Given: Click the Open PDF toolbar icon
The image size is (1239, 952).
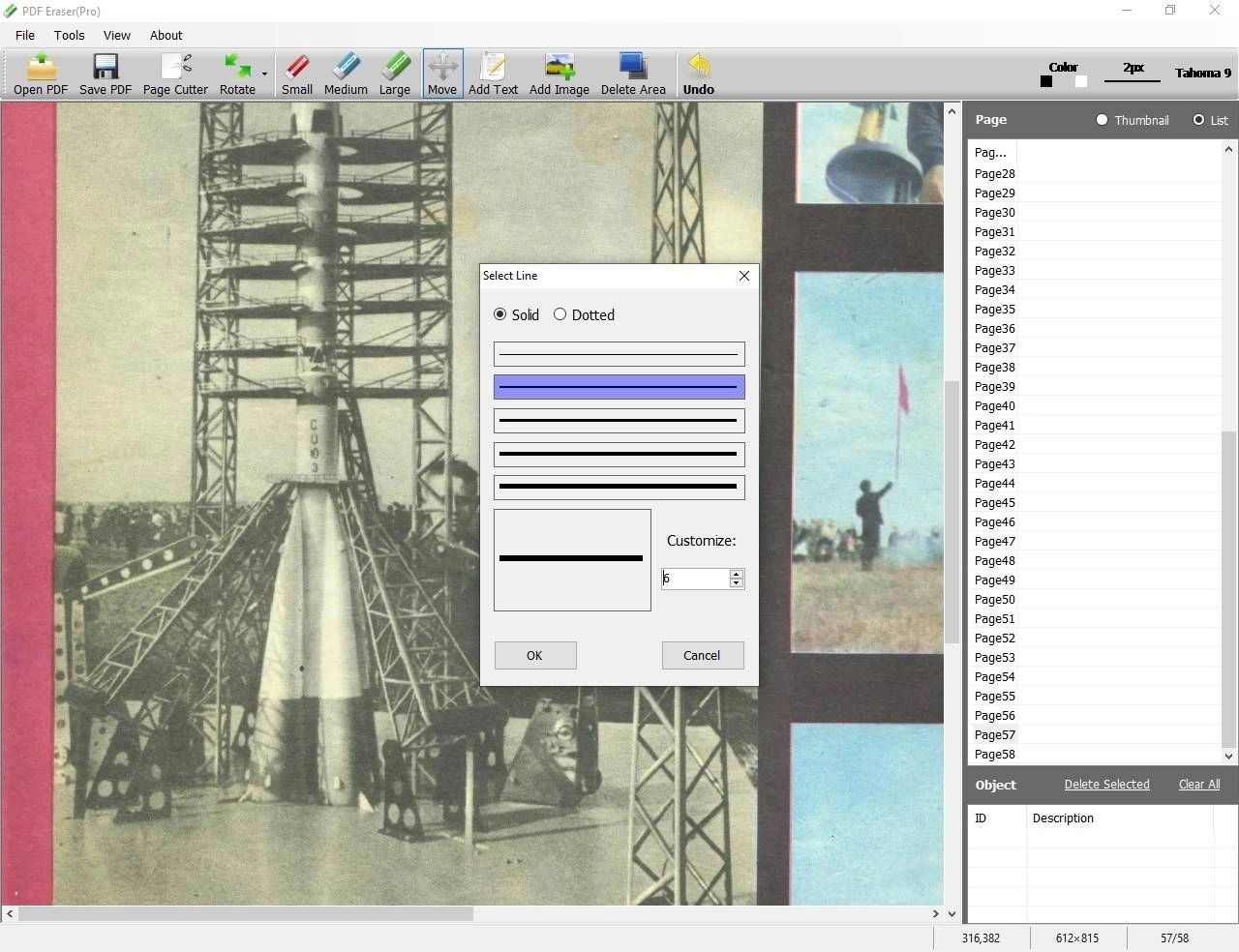Looking at the screenshot, I should (x=41, y=74).
